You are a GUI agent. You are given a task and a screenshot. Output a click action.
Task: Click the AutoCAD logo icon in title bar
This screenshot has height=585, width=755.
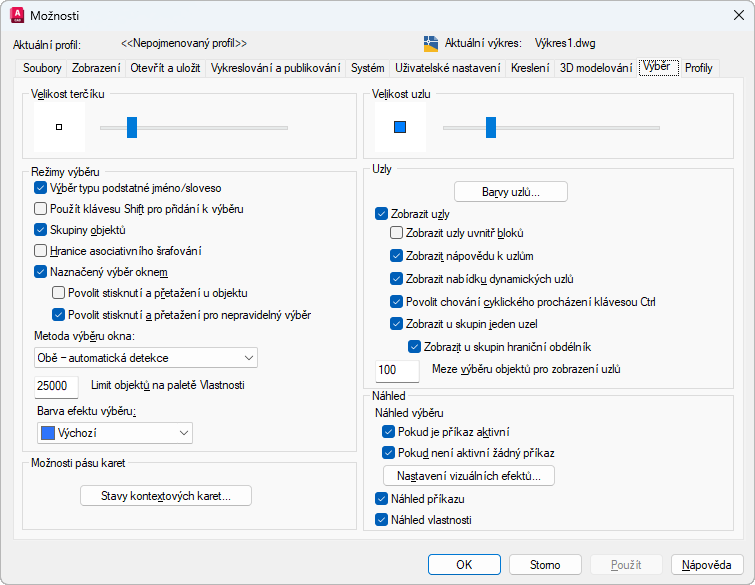(x=16, y=15)
